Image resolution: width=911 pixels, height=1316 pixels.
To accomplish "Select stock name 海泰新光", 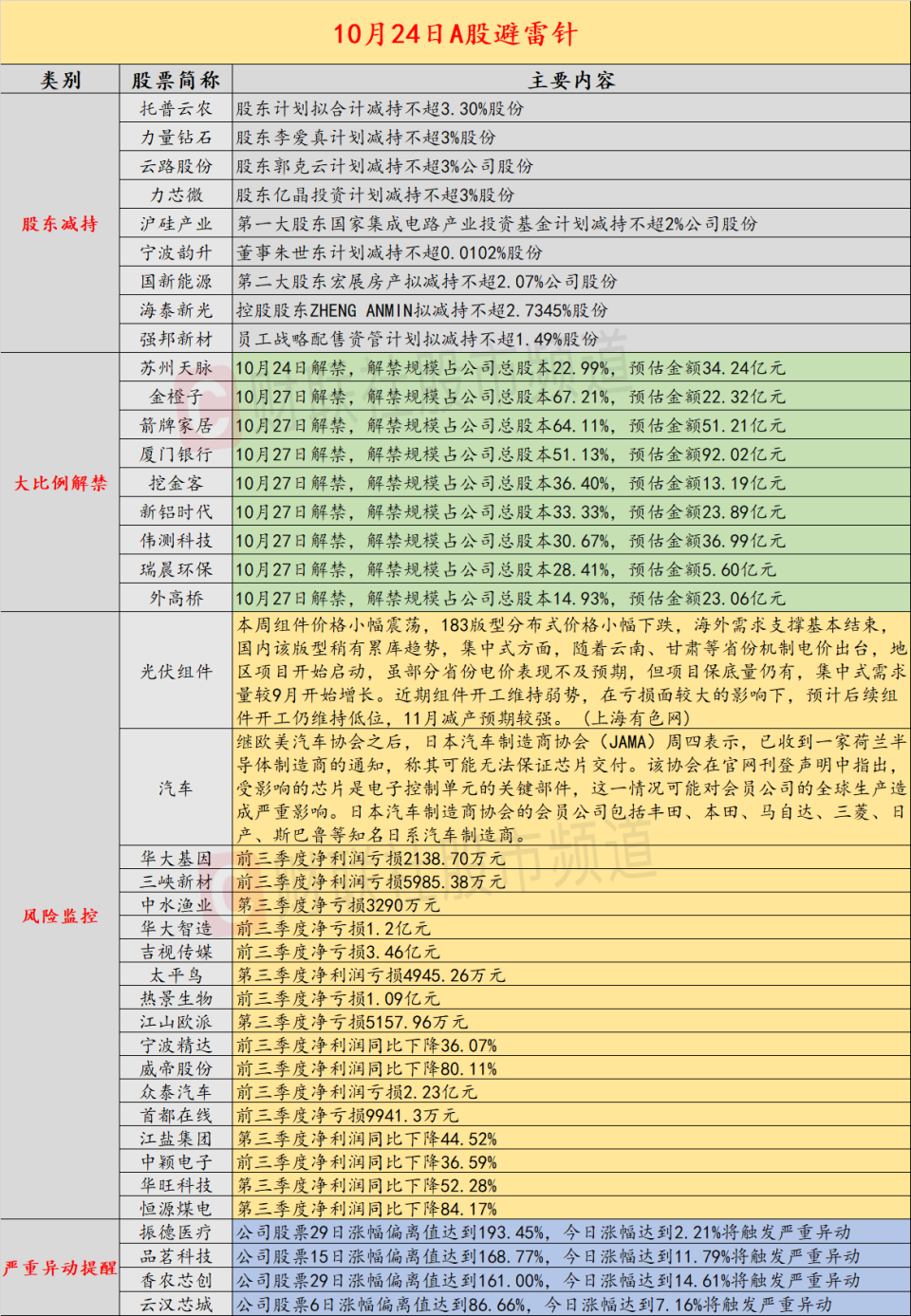I will pos(176,310).
